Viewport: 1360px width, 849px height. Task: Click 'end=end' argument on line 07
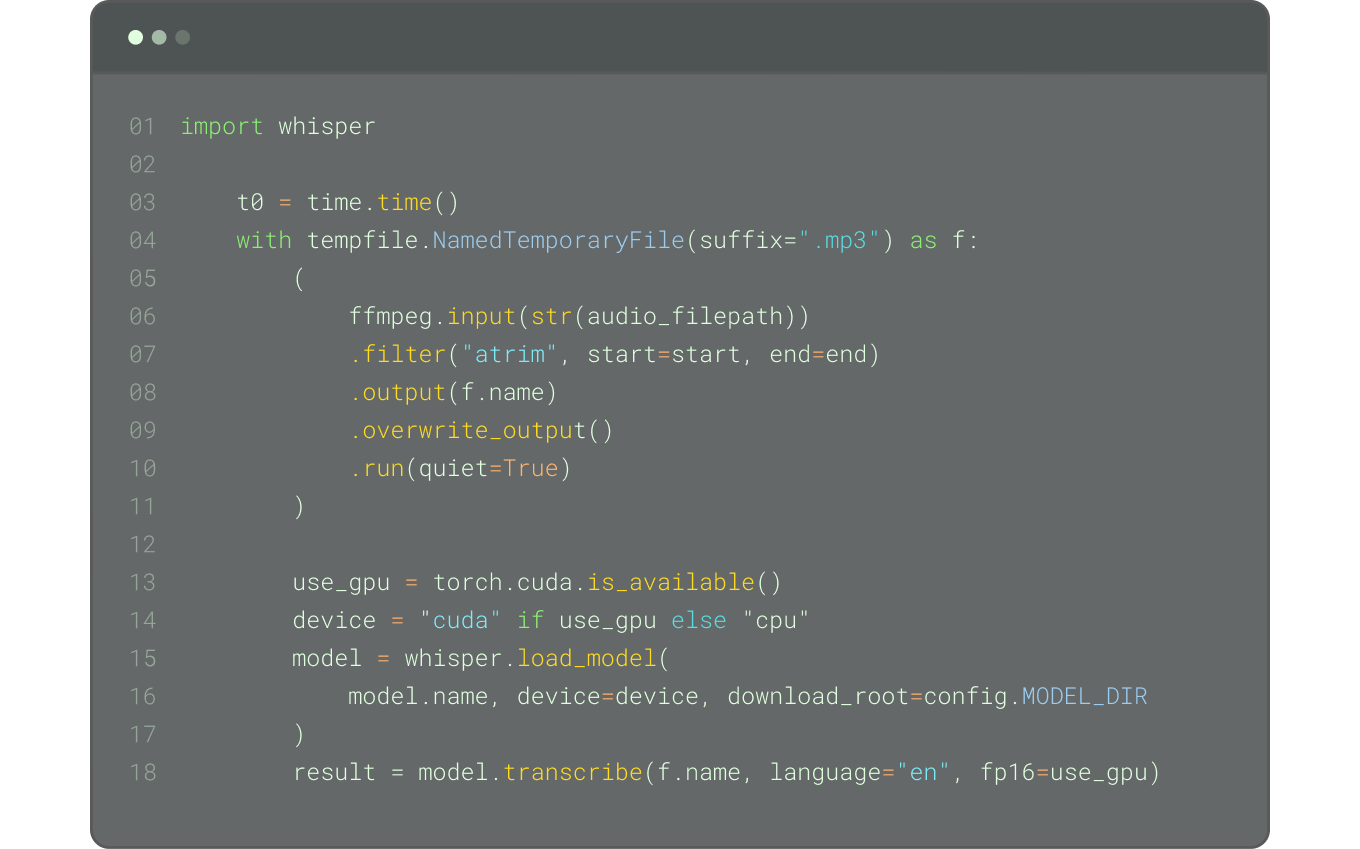pyautogui.click(x=818, y=355)
